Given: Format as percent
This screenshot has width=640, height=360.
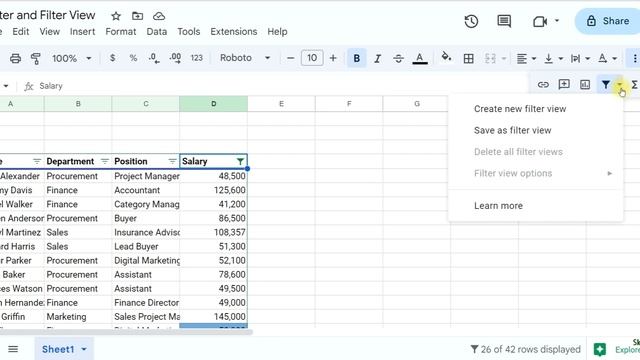Looking at the screenshot, I should point(133,58).
